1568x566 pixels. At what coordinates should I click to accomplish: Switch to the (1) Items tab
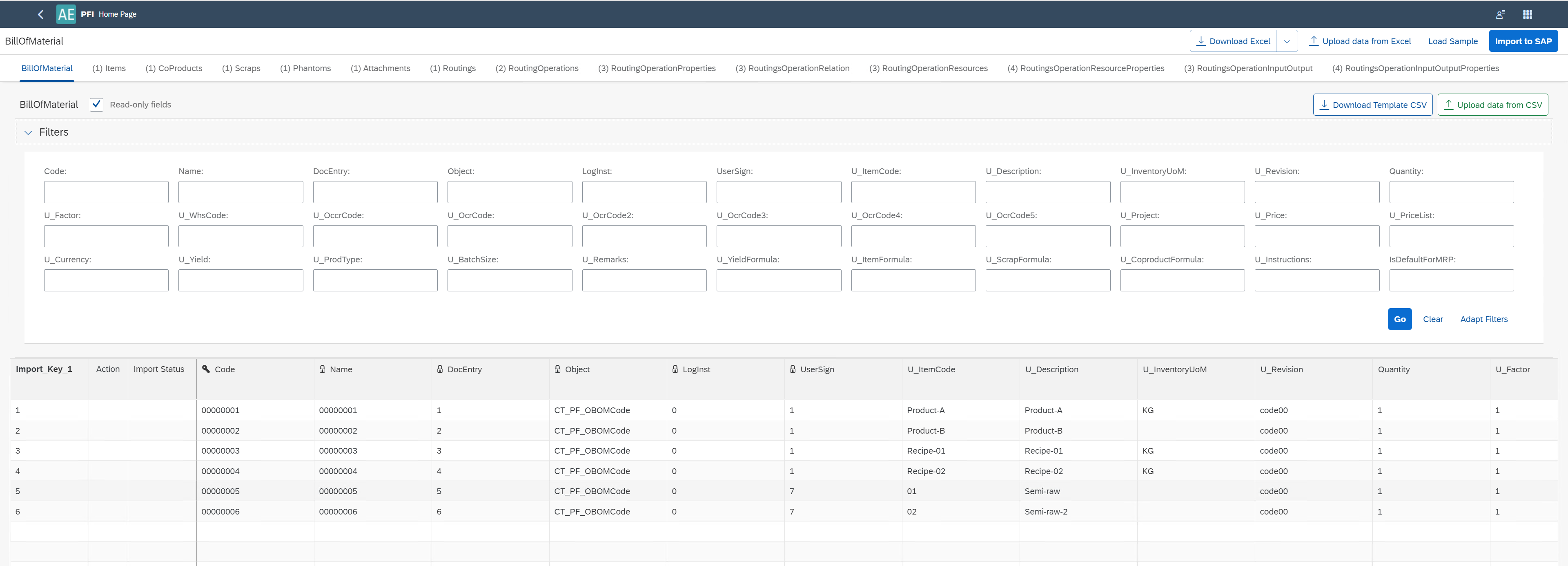(109, 68)
